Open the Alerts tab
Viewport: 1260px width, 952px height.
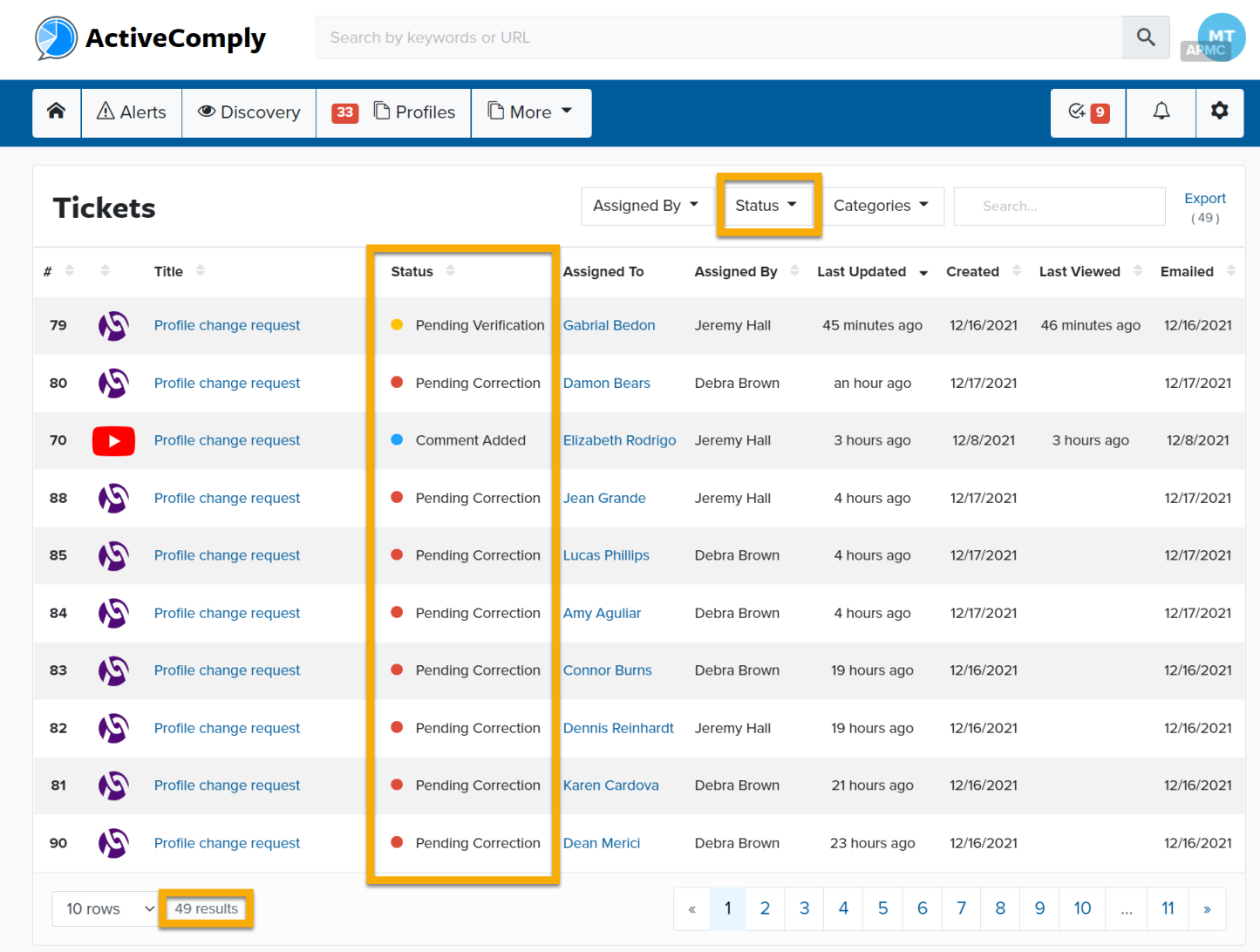[132, 112]
